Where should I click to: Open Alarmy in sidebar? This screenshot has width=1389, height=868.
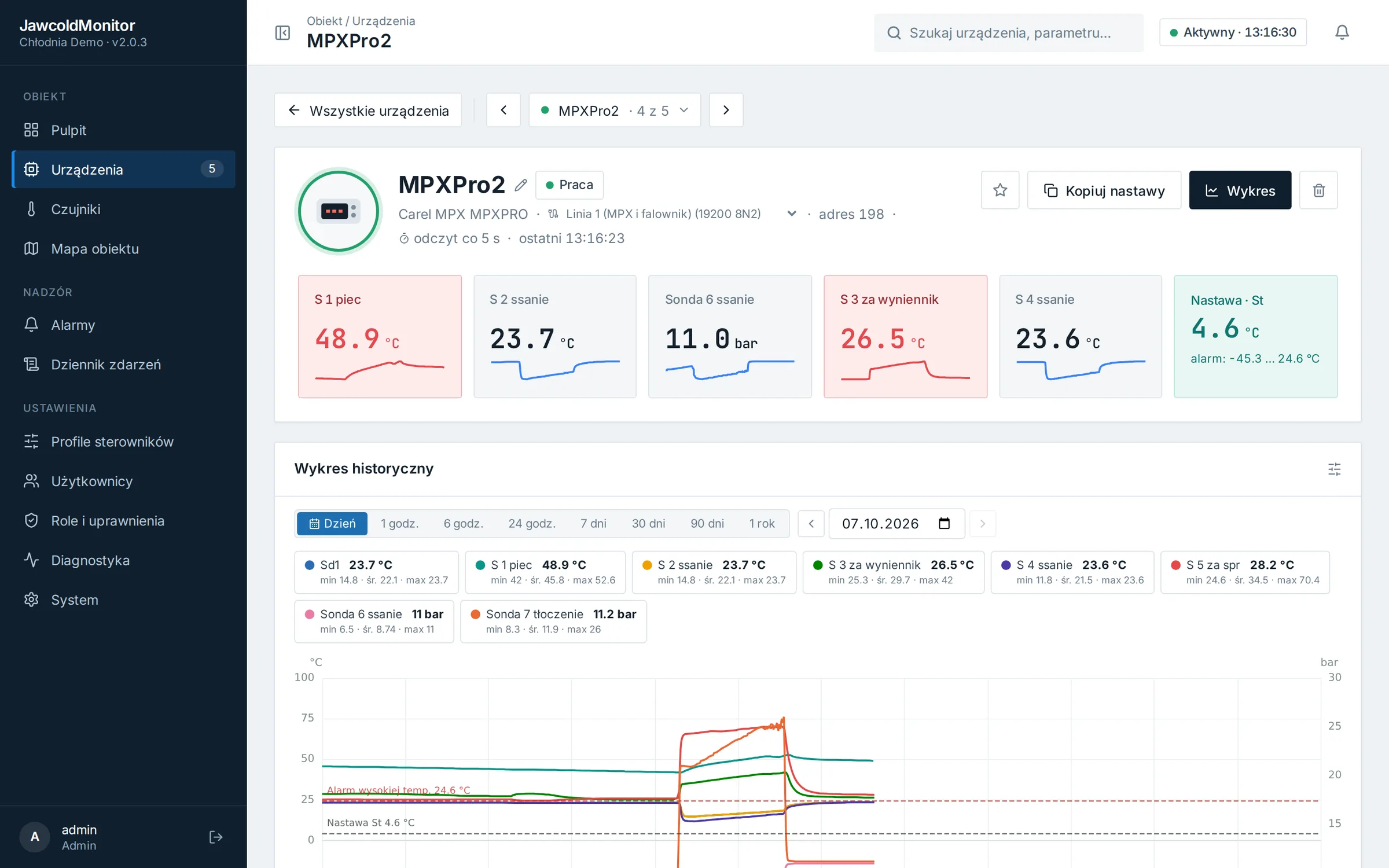(123, 325)
